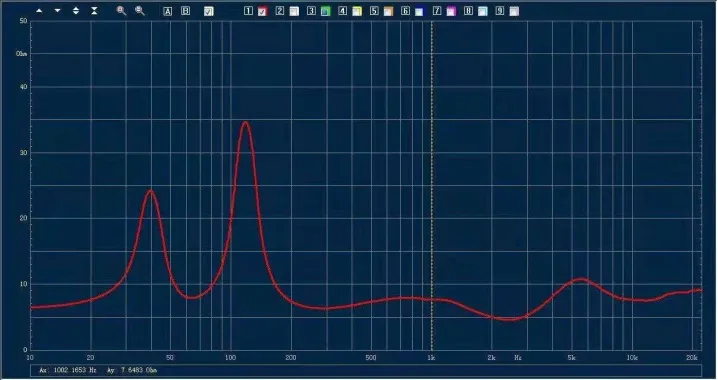Click the red curve's tallest peak near 120 Hz

pyautogui.click(x=246, y=123)
